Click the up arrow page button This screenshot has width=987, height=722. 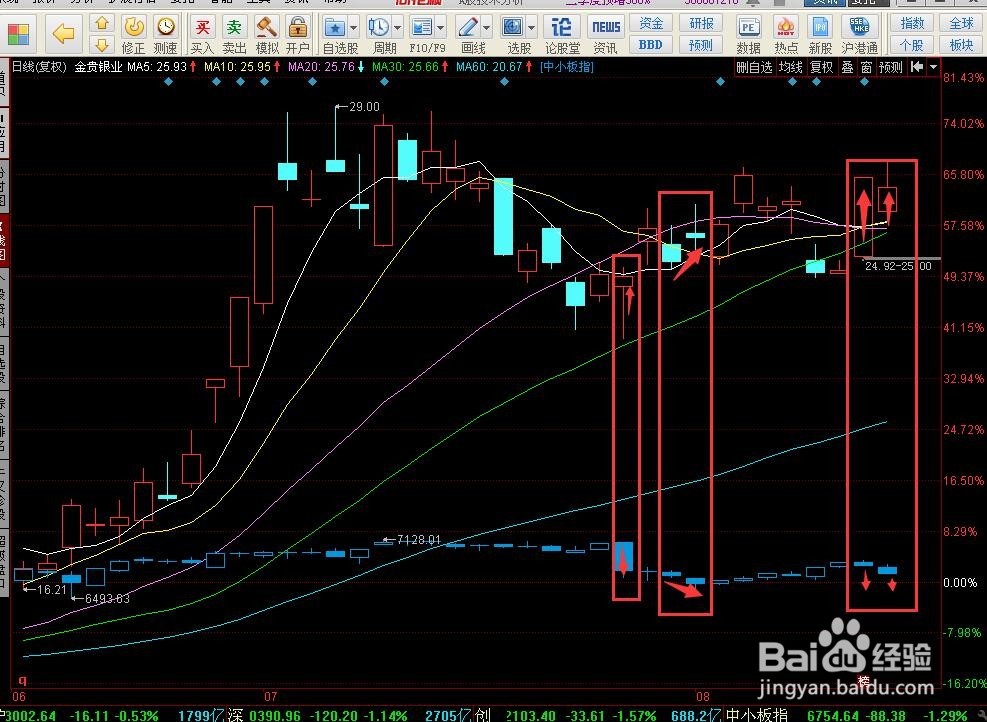(x=102, y=24)
